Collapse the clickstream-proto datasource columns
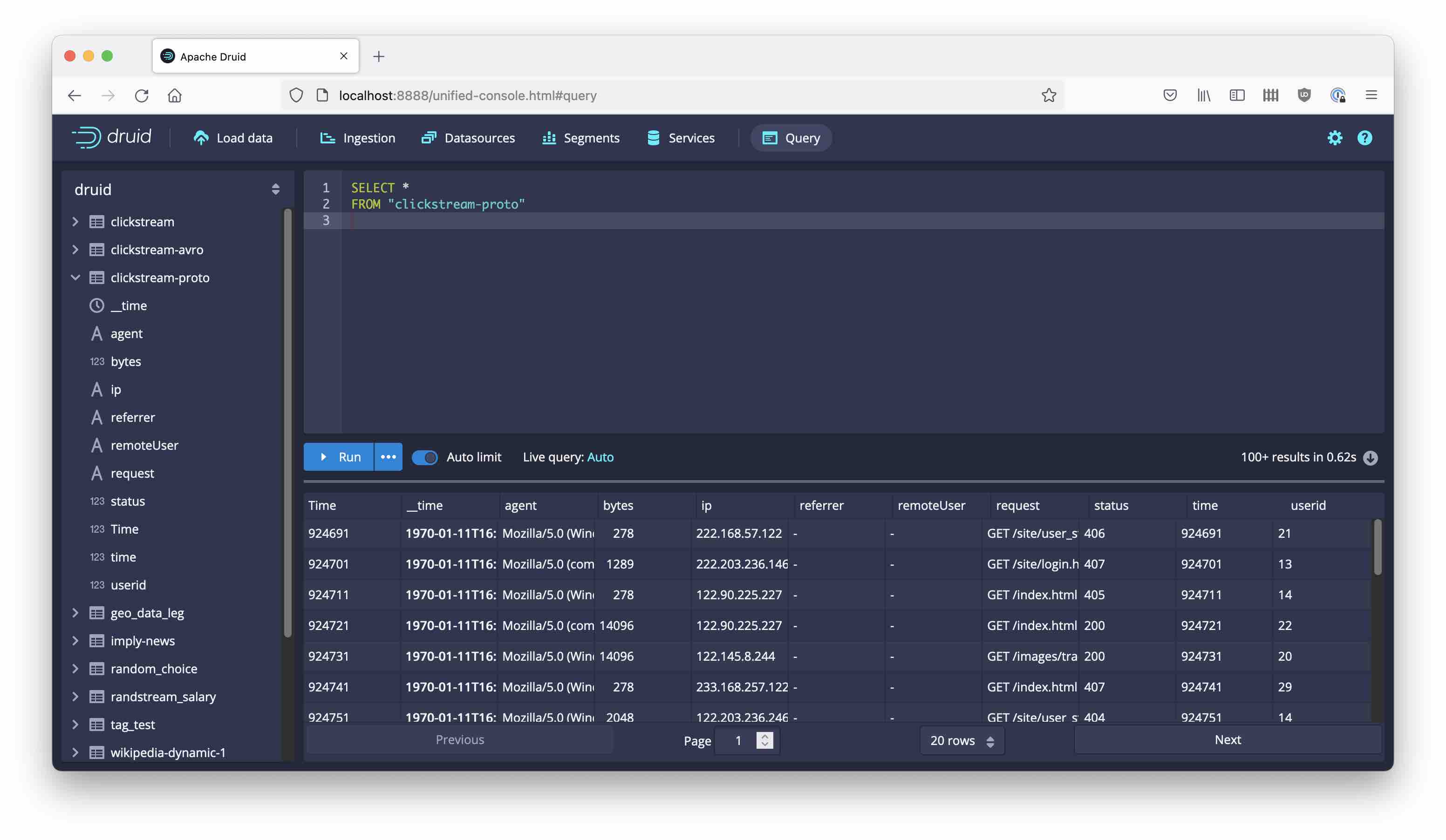 click(x=76, y=278)
